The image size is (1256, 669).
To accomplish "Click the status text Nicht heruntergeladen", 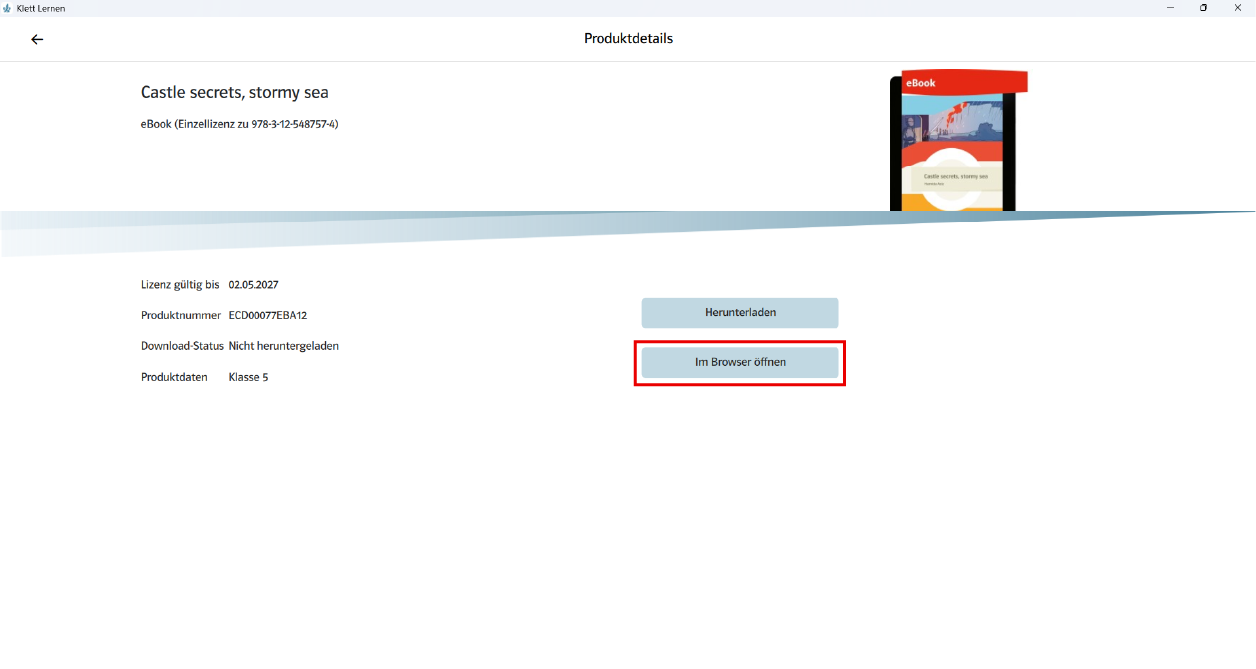I will pyautogui.click(x=283, y=346).
